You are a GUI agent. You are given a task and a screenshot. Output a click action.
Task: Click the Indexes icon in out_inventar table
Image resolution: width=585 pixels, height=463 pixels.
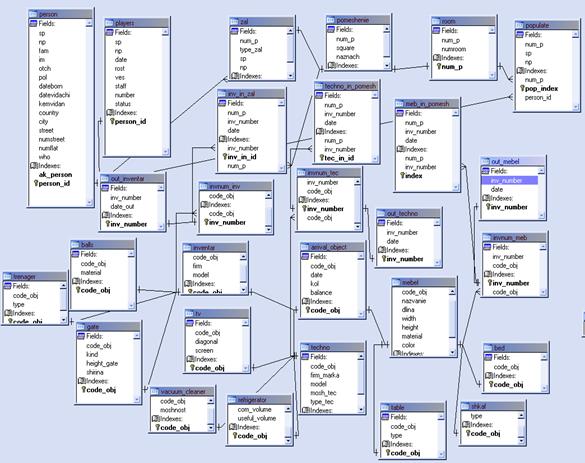pos(106,215)
